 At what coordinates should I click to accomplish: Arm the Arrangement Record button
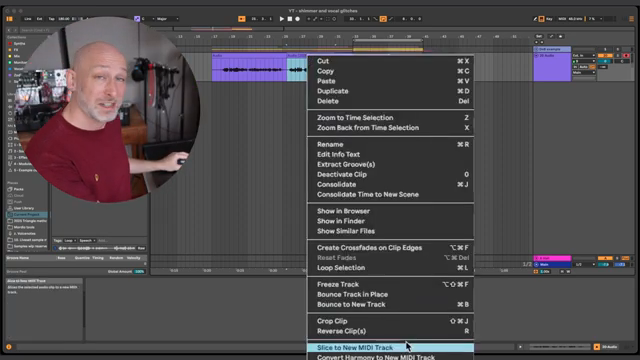point(298,19)
